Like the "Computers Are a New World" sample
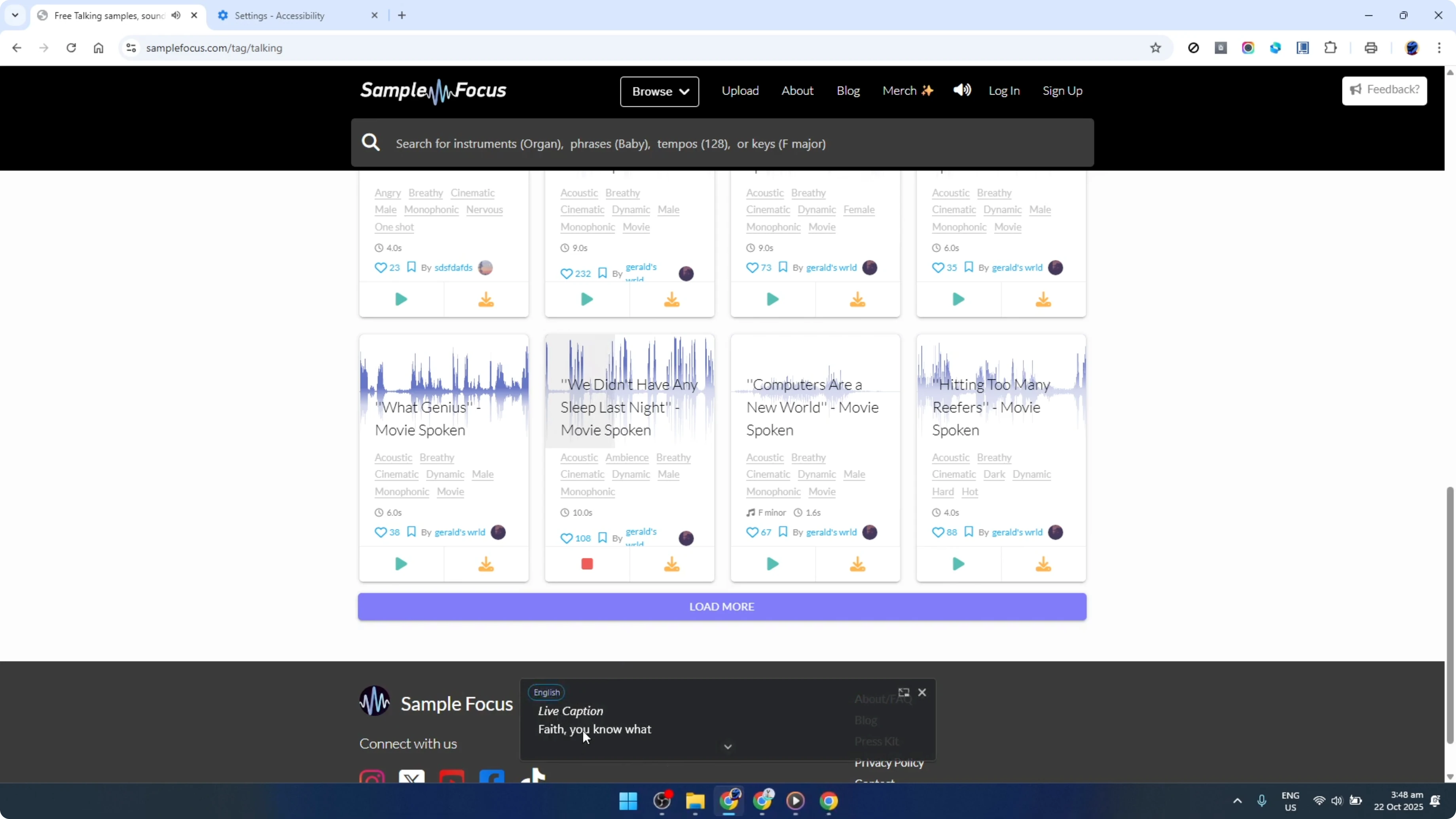 pos(752,533)
